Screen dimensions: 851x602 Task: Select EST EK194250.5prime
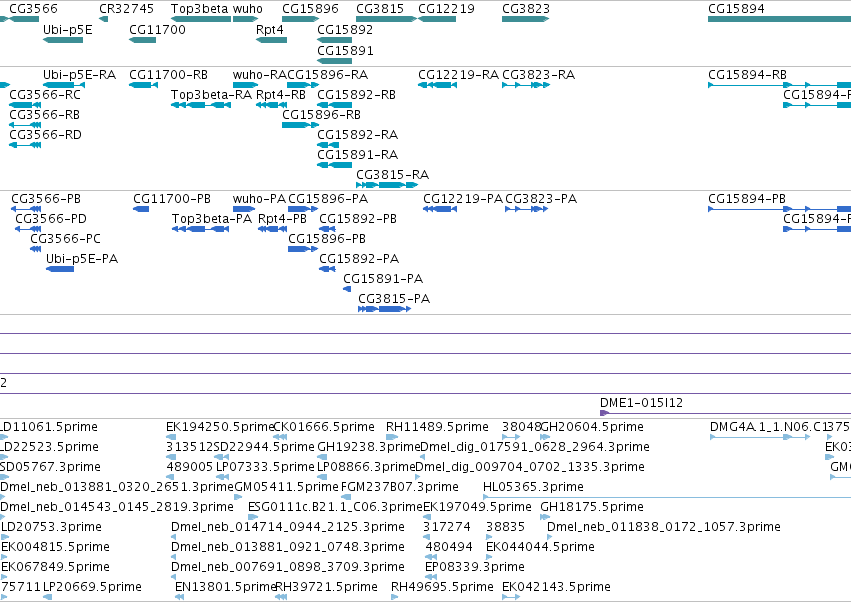tap(220, 427)
